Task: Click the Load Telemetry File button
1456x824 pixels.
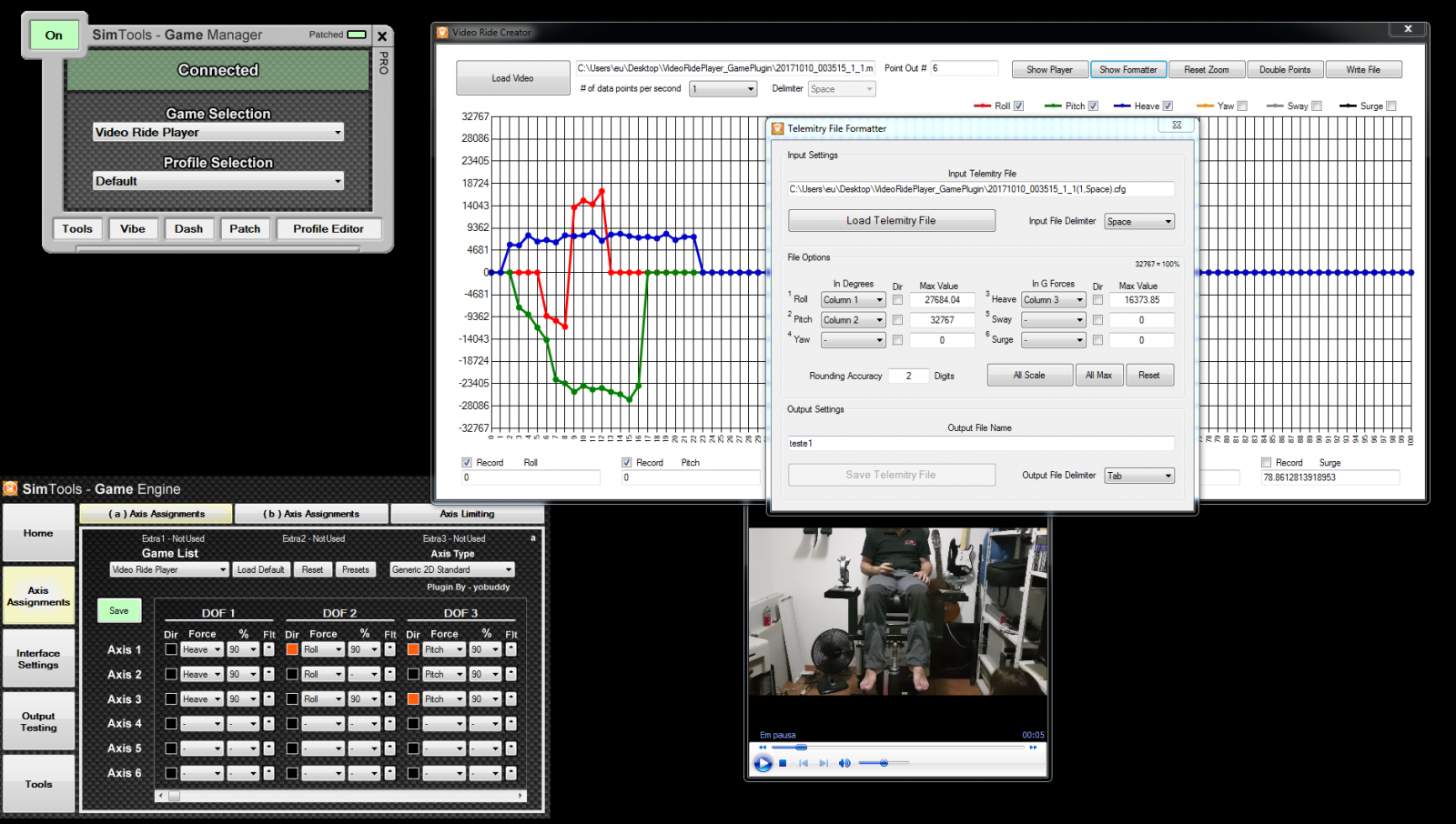Action: click(x=891, y=220)
